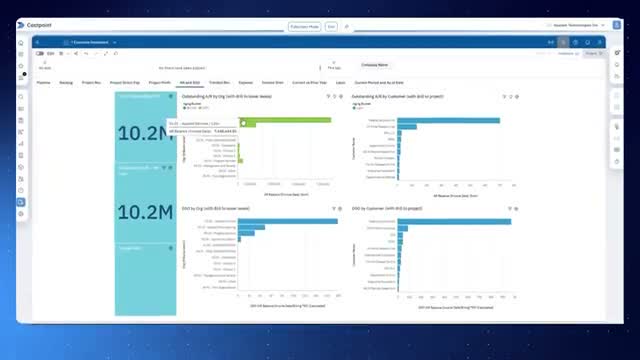The height and width of the screenshot is (360, 640).
Task: Click the Fullscreen Mode button
Action: (304, 27)
